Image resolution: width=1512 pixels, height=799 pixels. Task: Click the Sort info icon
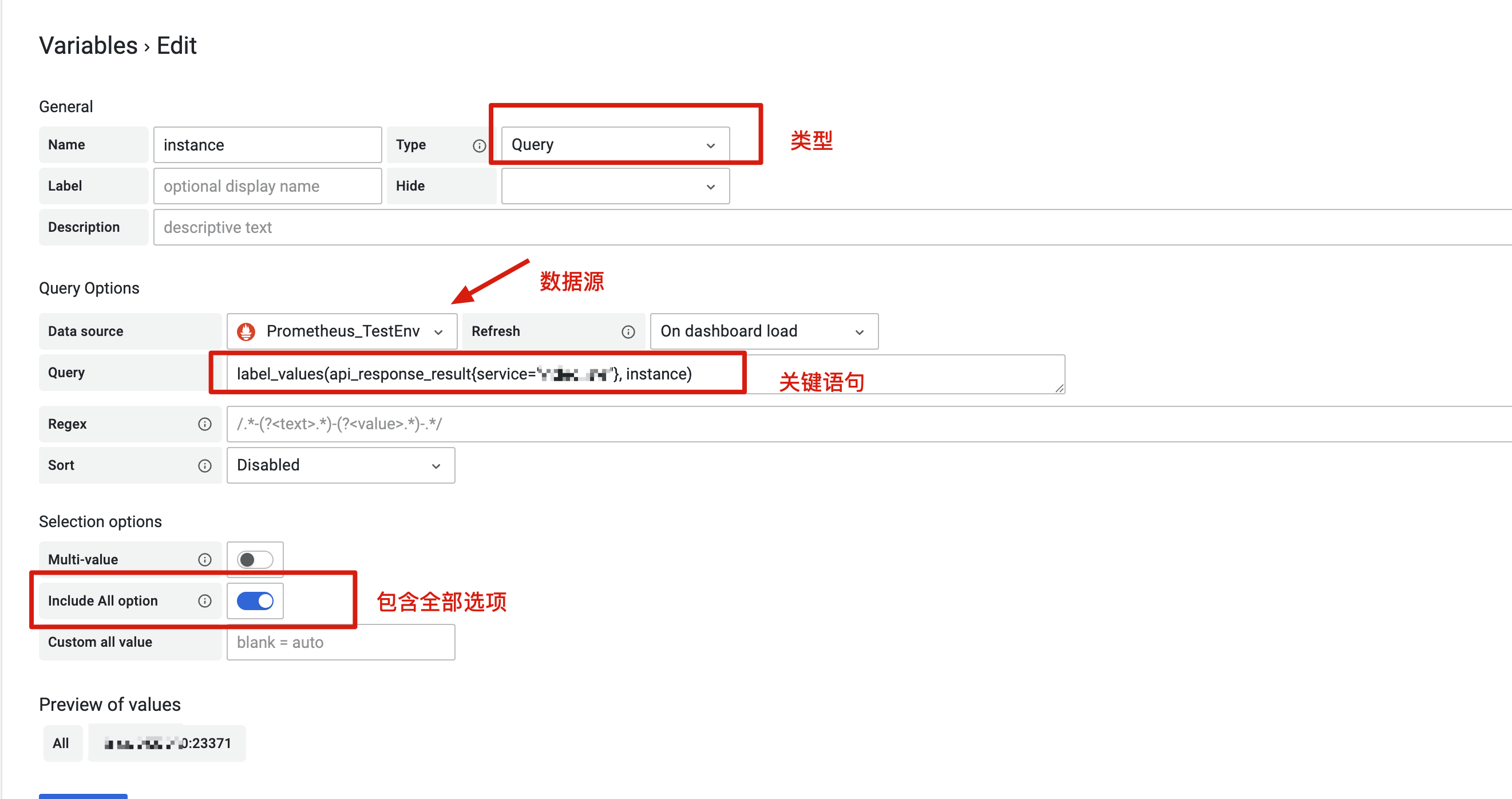coord(204,465)
